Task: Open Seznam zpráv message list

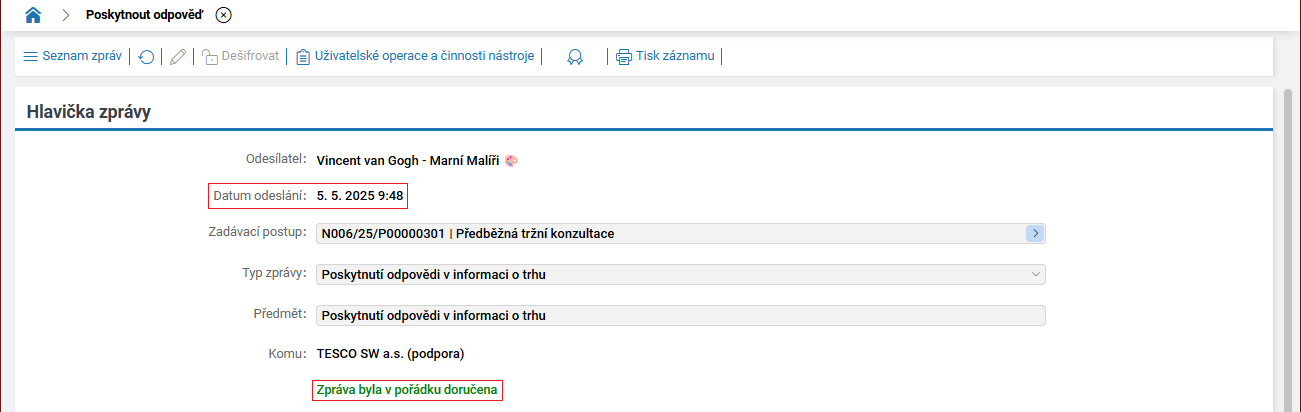Action: [x=72, y=56]
